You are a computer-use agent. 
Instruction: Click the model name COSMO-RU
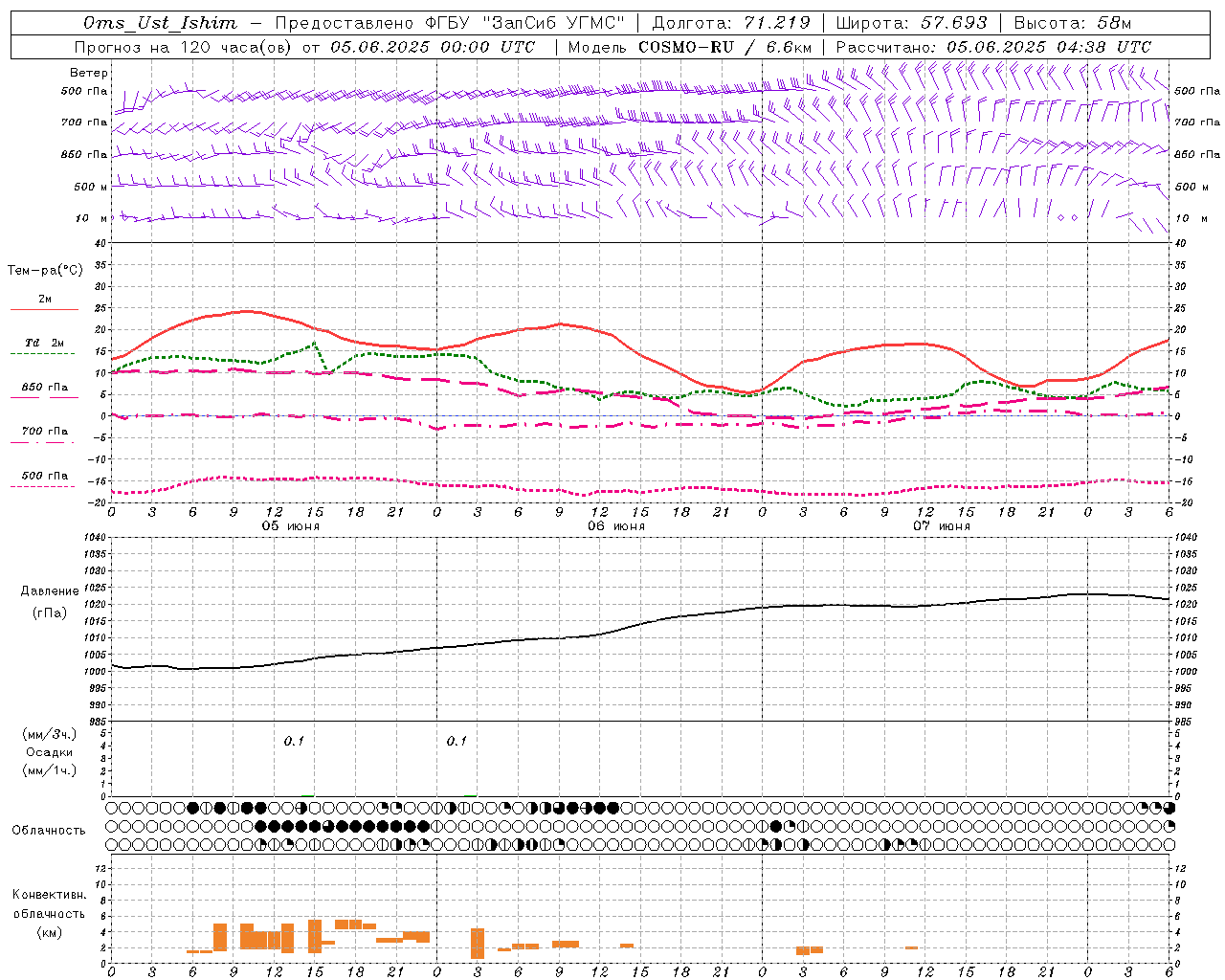pos(685,47)
